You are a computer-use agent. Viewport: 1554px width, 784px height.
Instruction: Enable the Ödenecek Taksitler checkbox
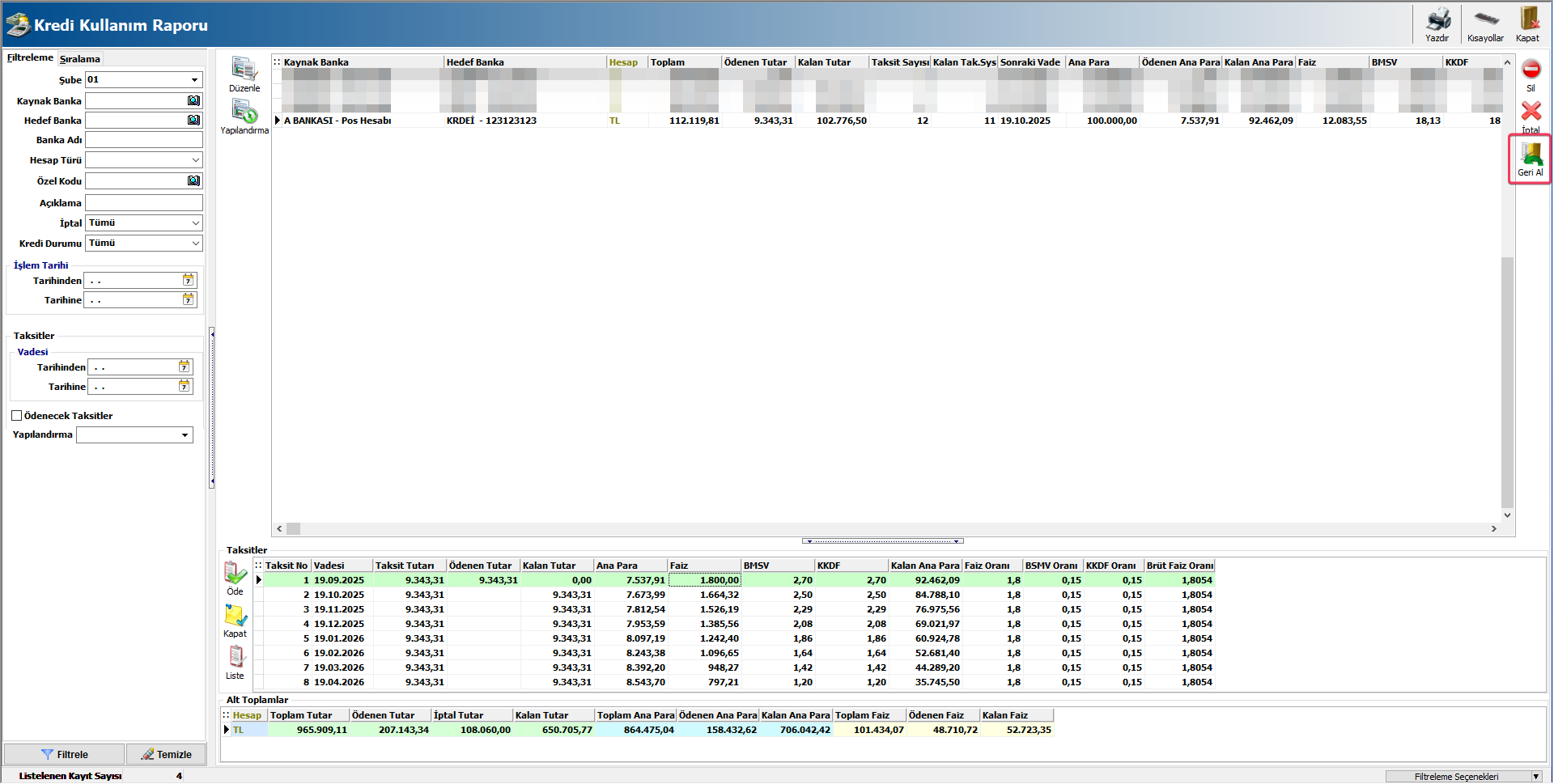(17, 416)
